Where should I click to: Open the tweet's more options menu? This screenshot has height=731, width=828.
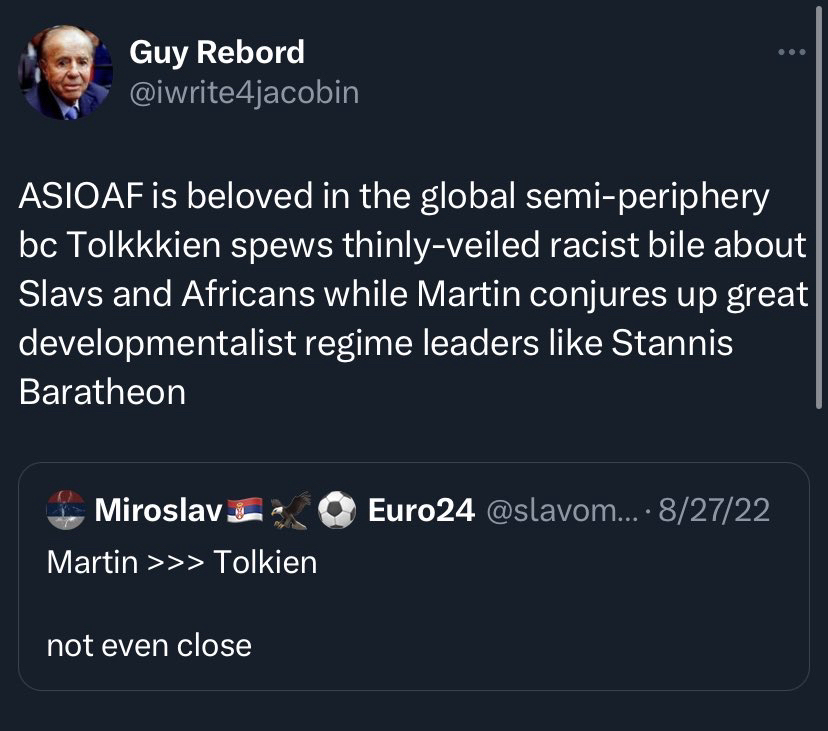791,53
